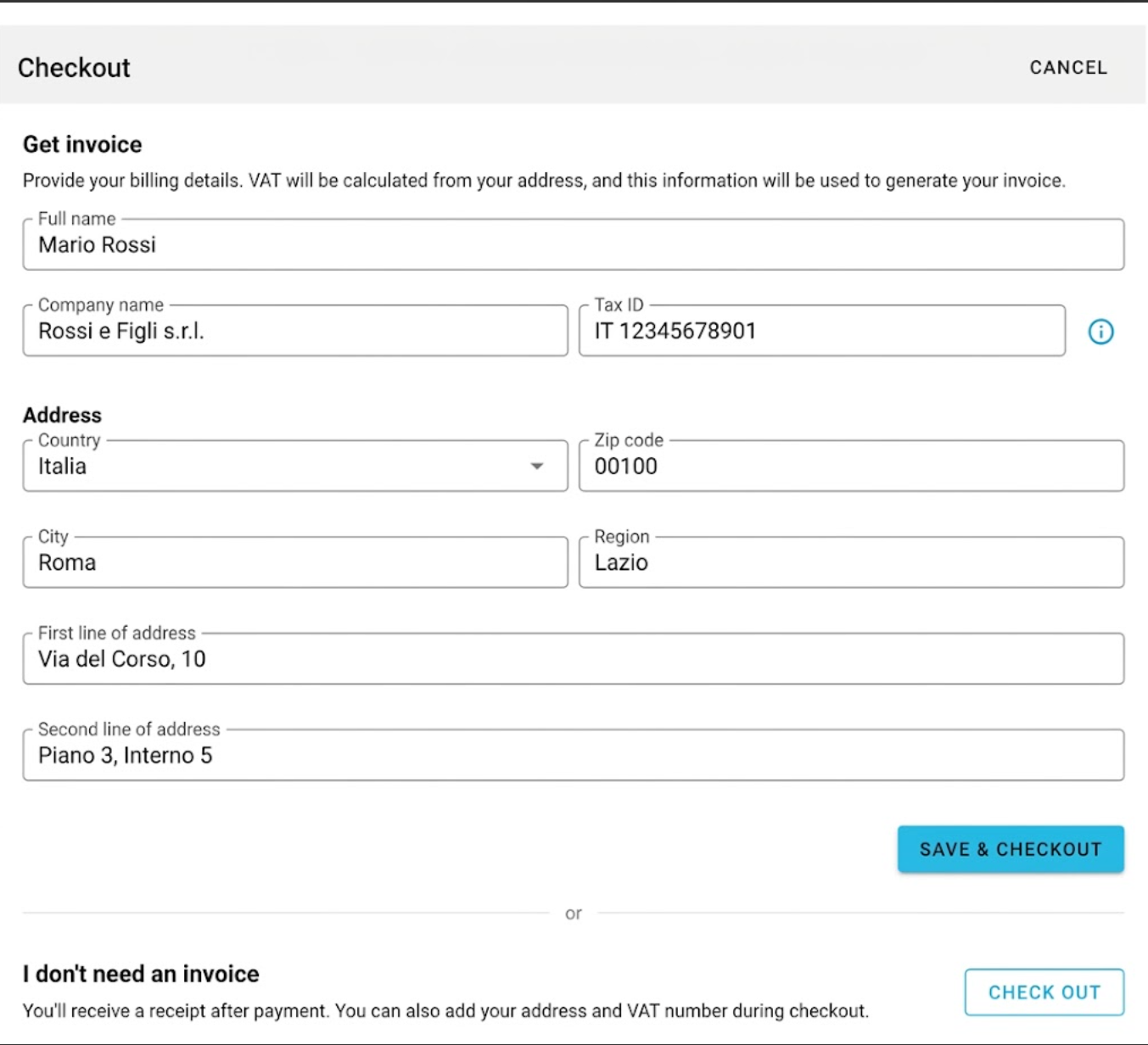Open the Country dropdown arrow
This screenshot has height=1045, width=1148.
coord(536,466)
